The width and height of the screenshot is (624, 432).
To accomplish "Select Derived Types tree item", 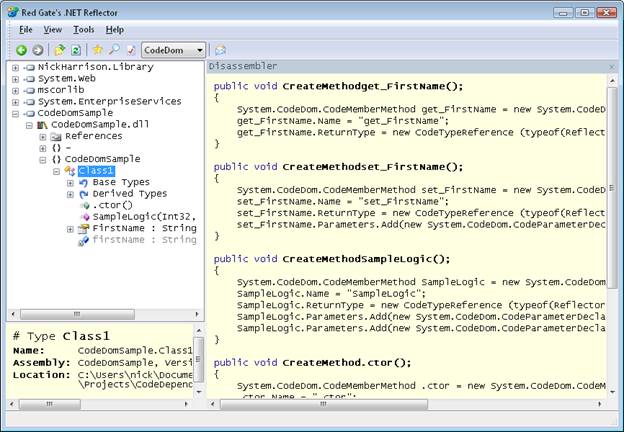I will pyautogui.click(x=130, y=194).
